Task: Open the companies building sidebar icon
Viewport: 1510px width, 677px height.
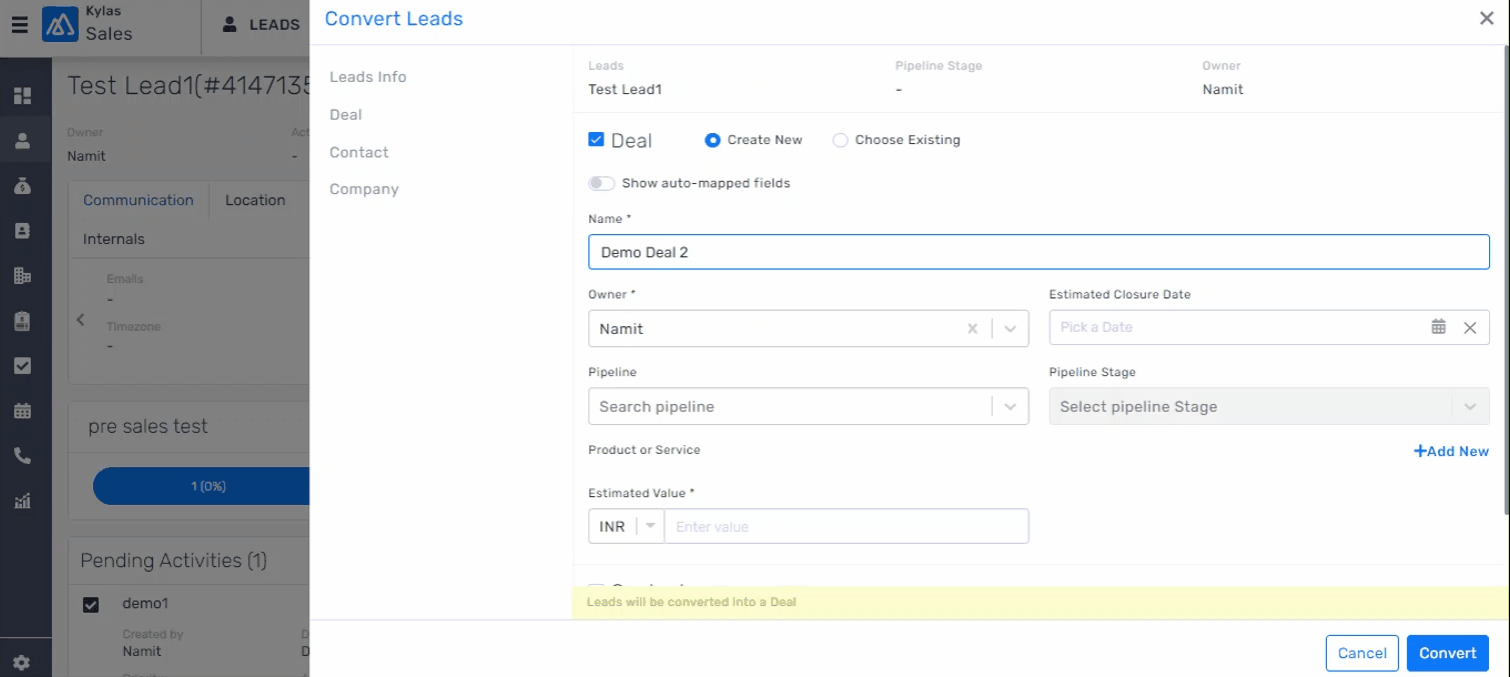Action: [x=22, y=276]
